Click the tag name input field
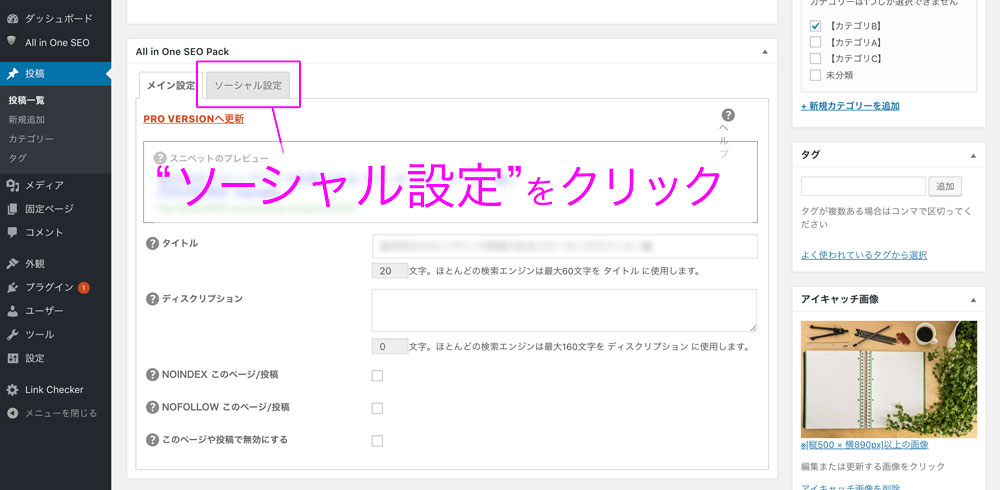 pos(863,186)
